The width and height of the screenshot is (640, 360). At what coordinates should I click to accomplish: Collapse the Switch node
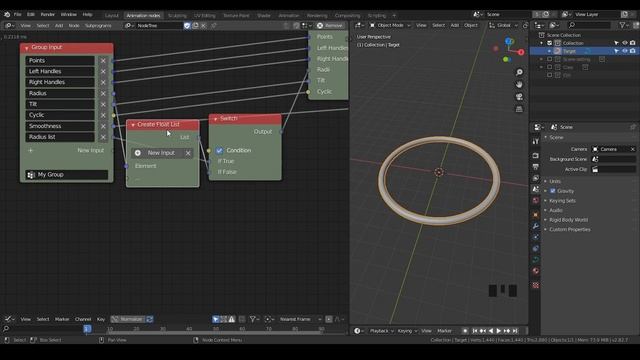(x=216, y=119)
